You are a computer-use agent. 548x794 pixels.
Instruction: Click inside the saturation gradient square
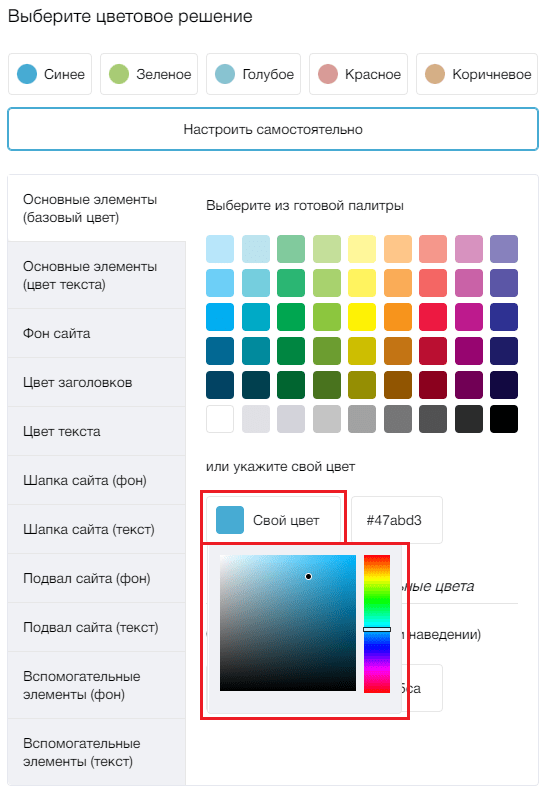pyautogui.click(x=288, y=623)
